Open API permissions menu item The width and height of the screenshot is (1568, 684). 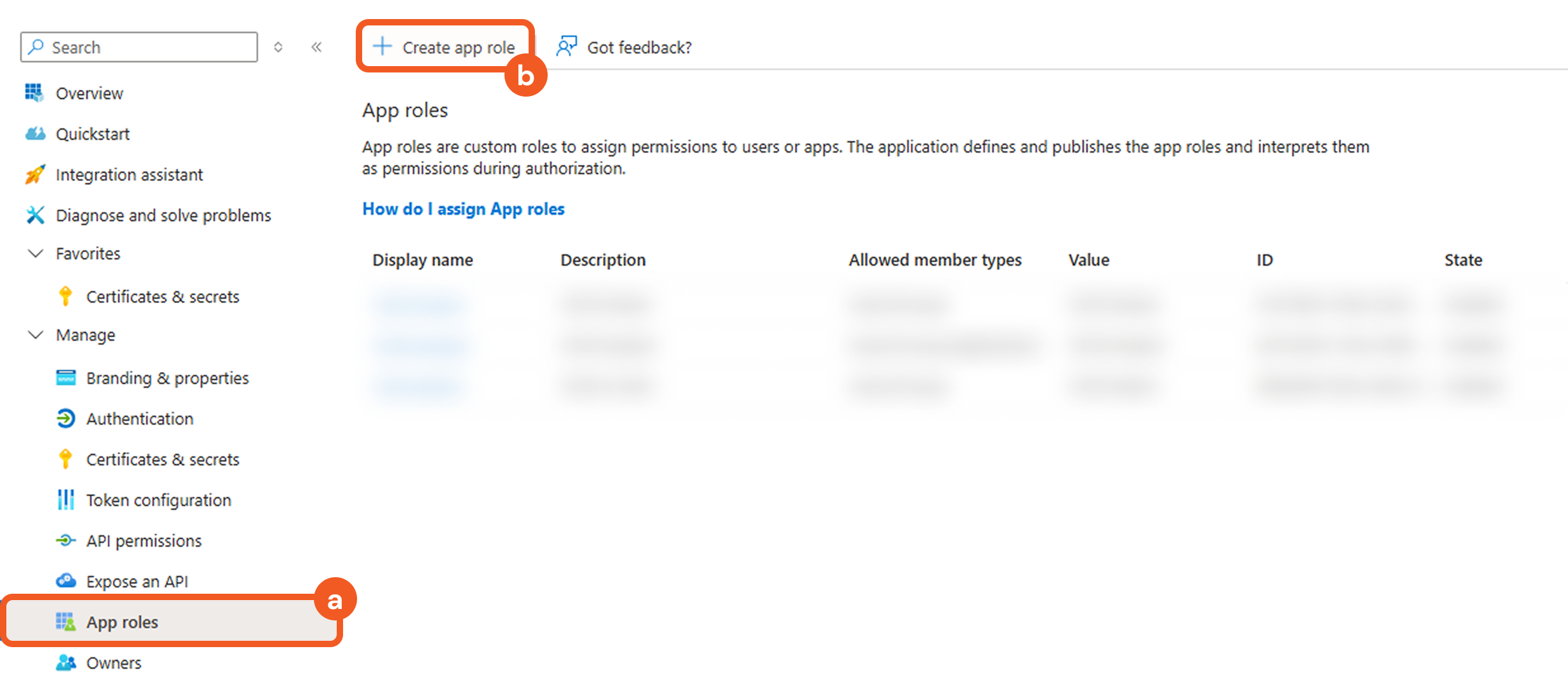[x=144, y=541]
